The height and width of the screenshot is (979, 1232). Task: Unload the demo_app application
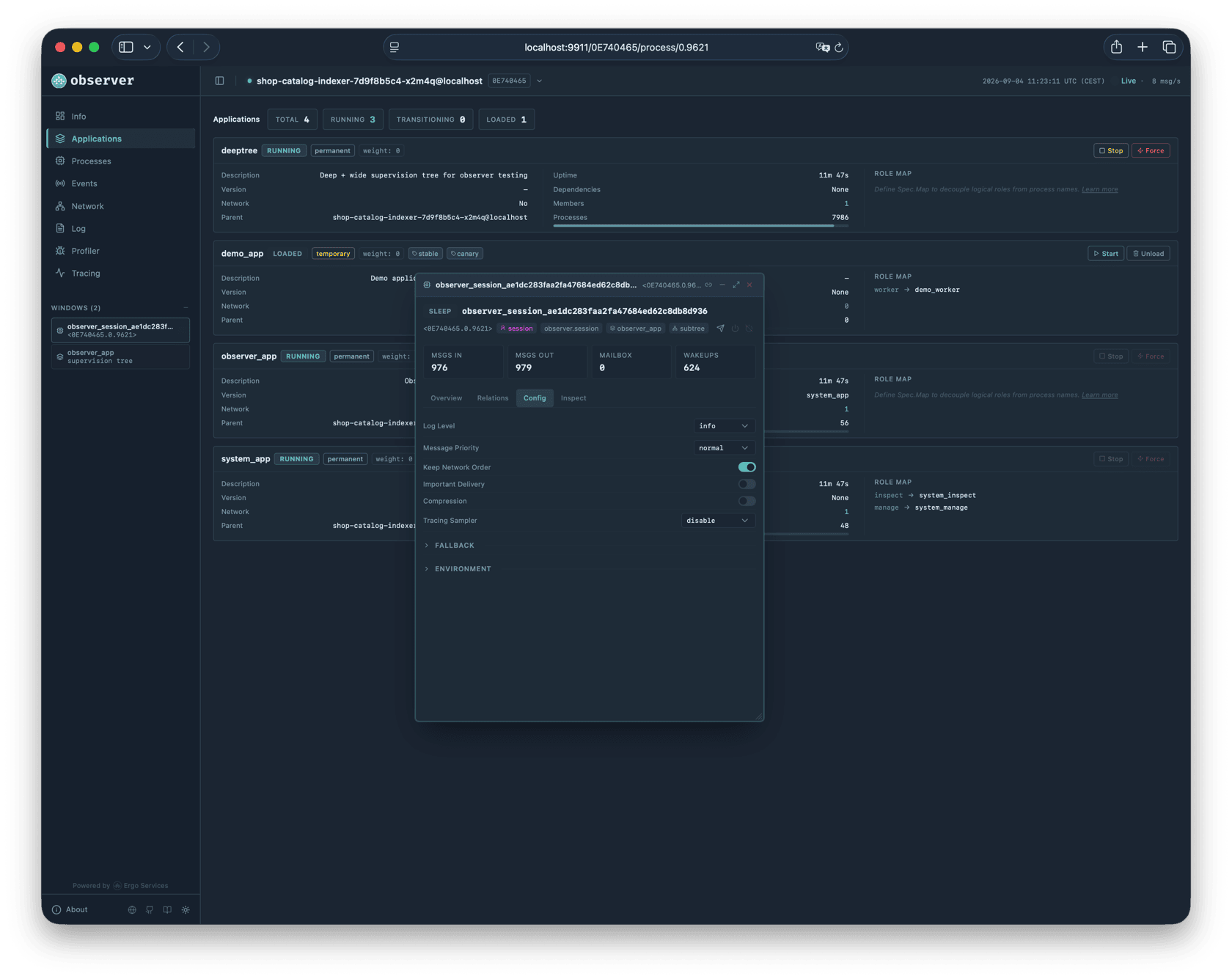tap(1148, 253)
